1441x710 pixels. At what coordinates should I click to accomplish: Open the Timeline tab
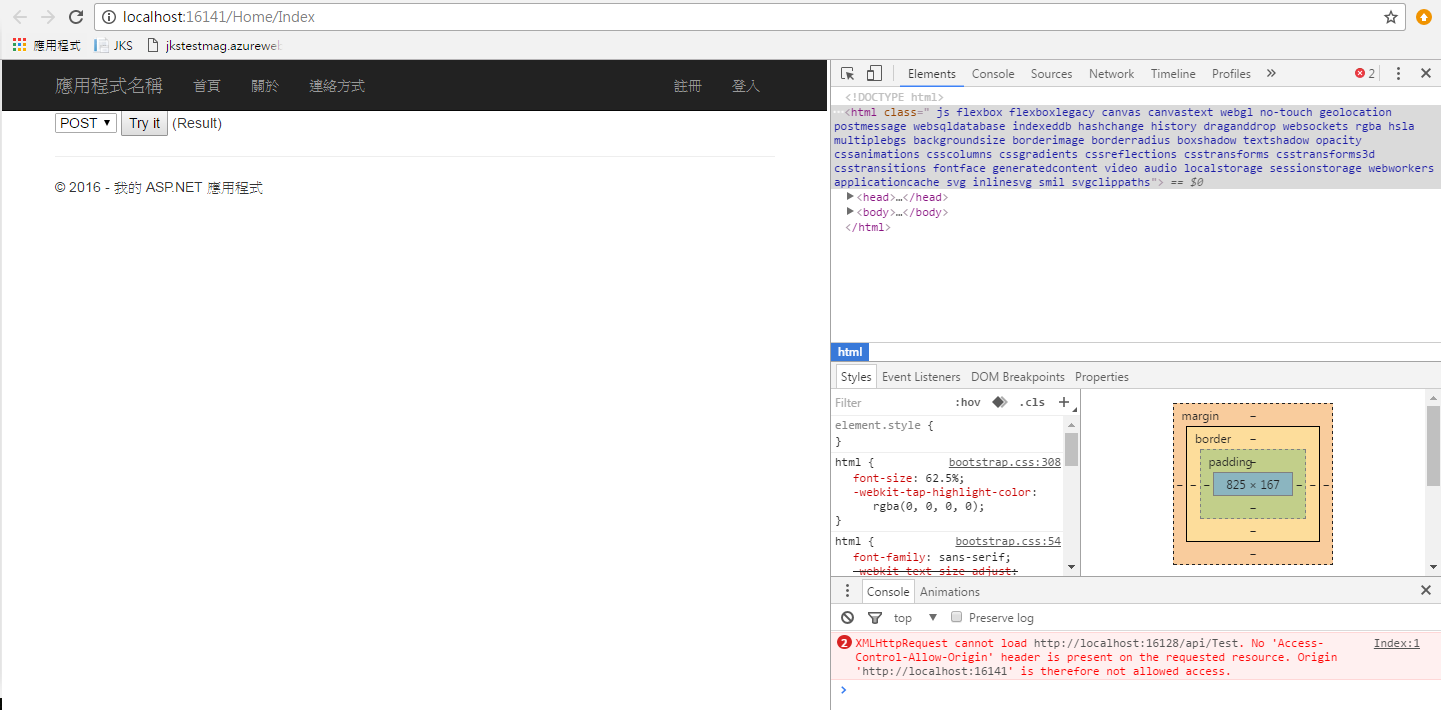[x=1173, y=74]
